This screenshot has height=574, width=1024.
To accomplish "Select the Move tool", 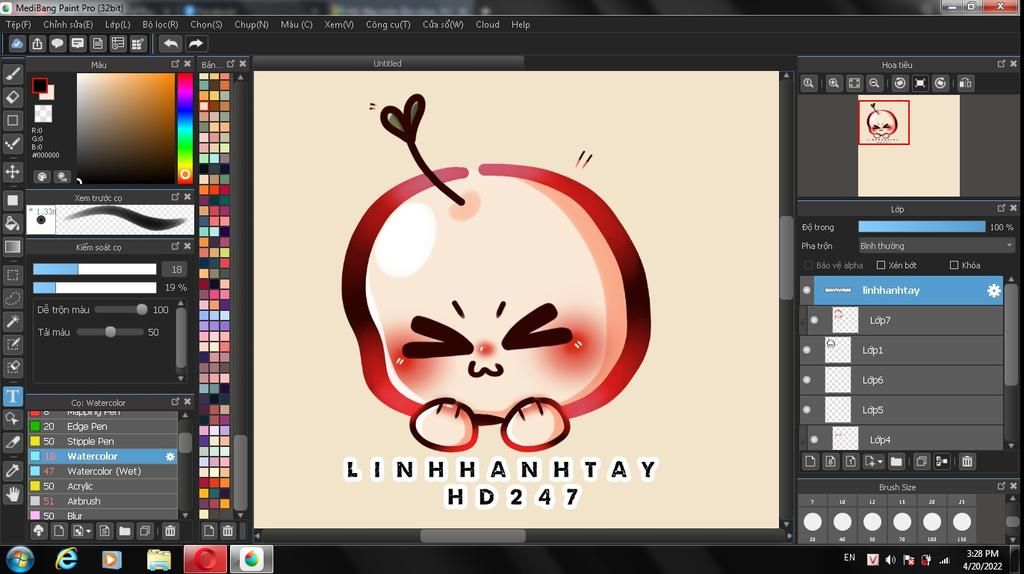I will coord(12,172).
